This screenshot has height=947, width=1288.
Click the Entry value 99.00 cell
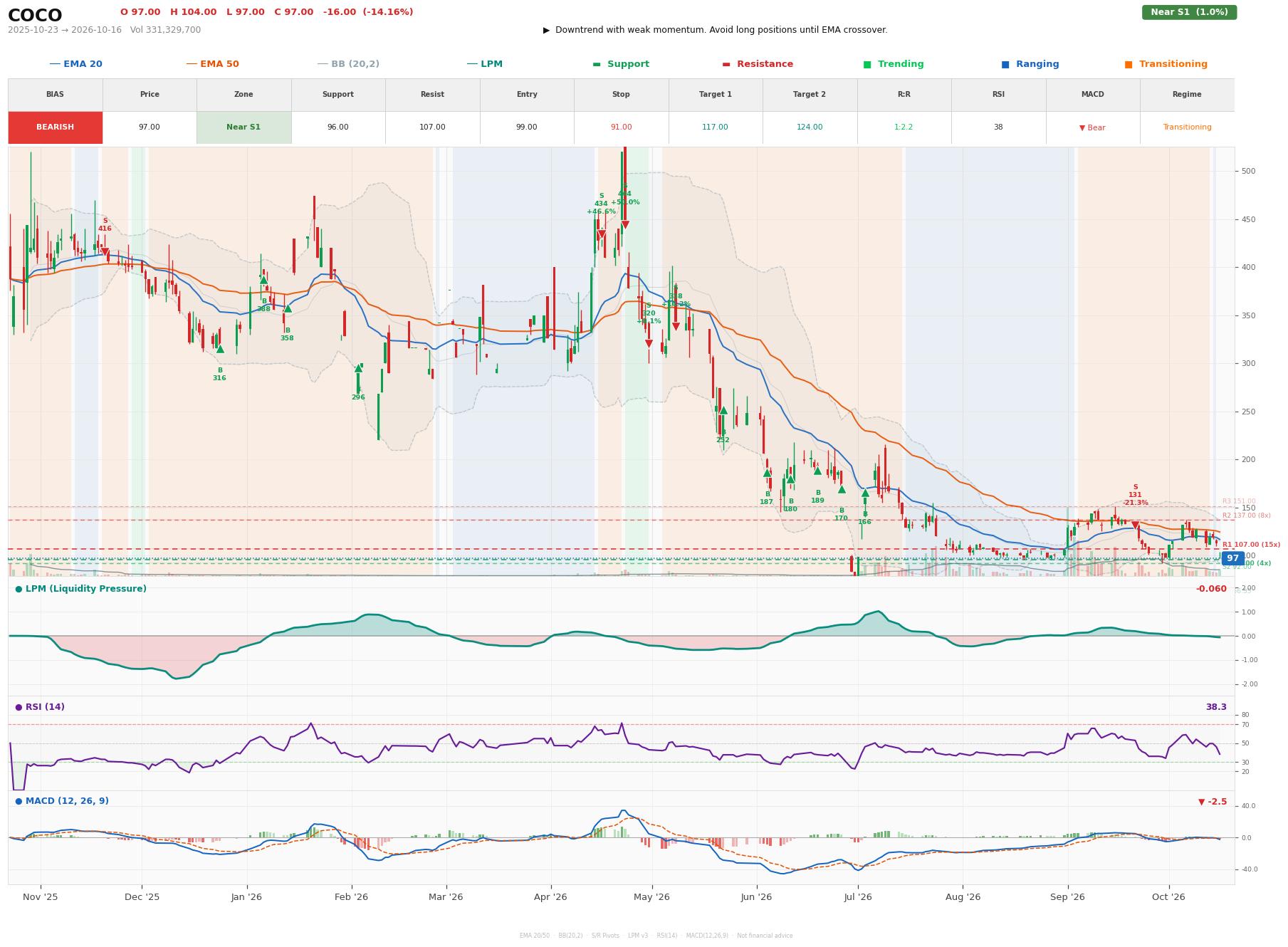[x=526, y=127]
